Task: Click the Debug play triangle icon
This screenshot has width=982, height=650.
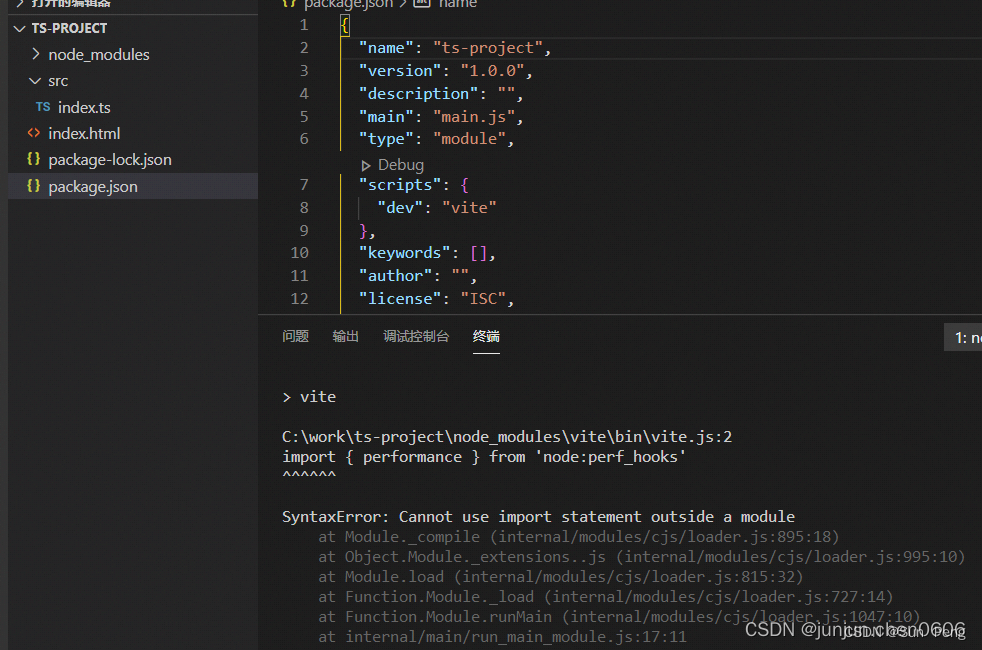Action: click(x=366, y=166)
